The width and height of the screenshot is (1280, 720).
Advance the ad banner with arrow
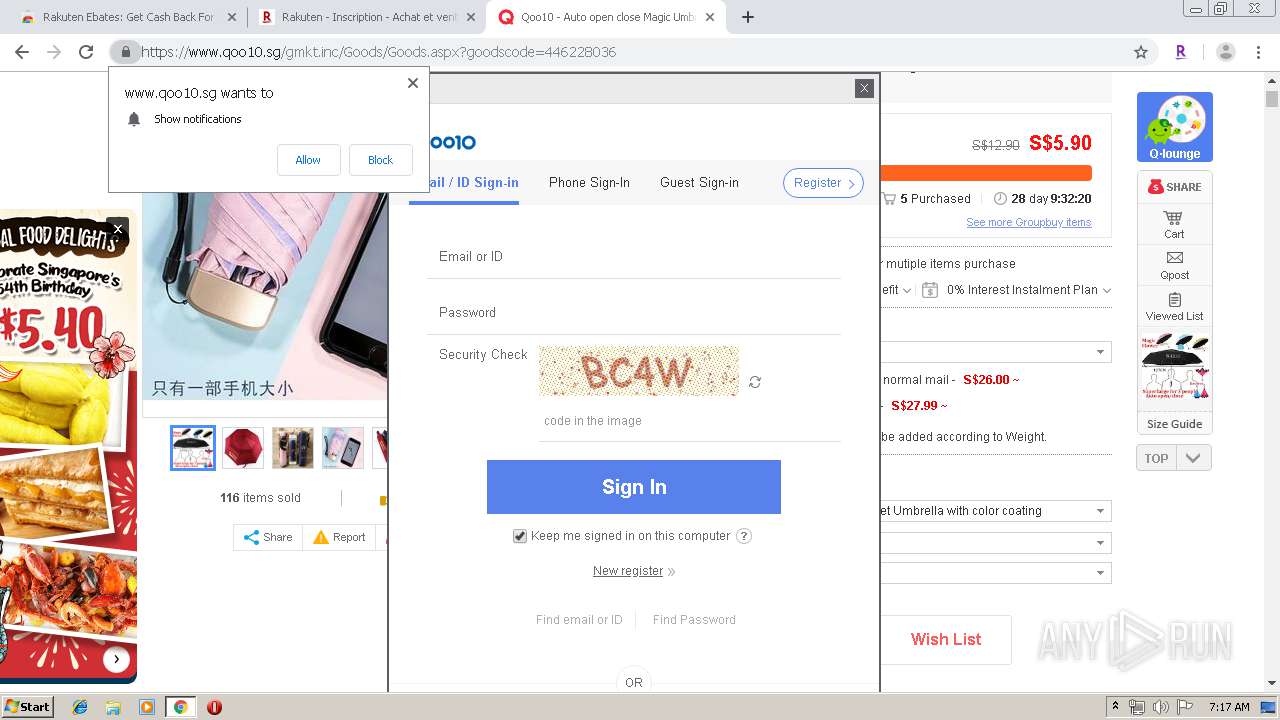pyautogui.click(x=117, y=659)
